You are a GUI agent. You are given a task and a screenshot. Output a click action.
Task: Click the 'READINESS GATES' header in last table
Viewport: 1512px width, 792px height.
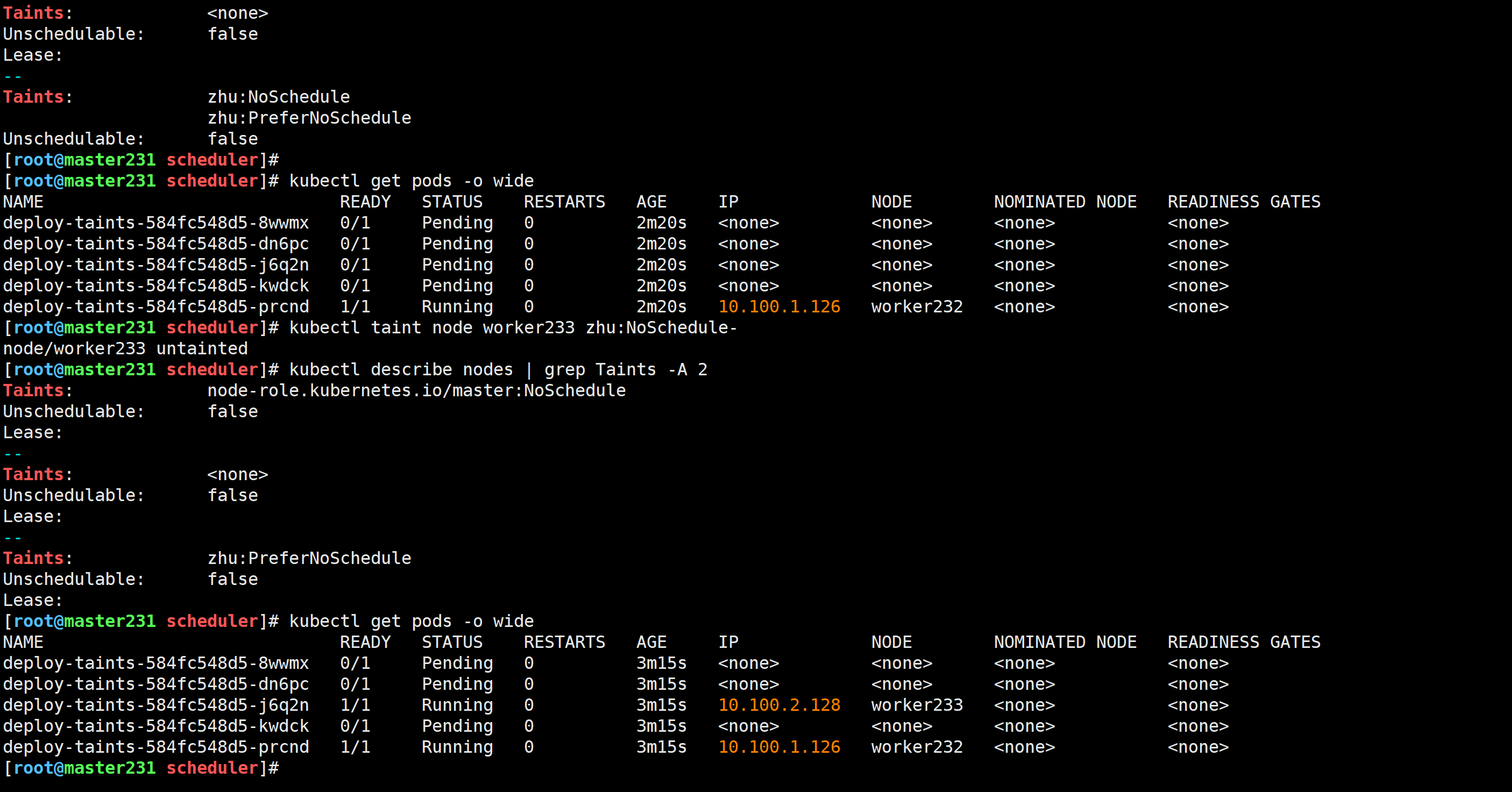click(x=1243, y=642)
